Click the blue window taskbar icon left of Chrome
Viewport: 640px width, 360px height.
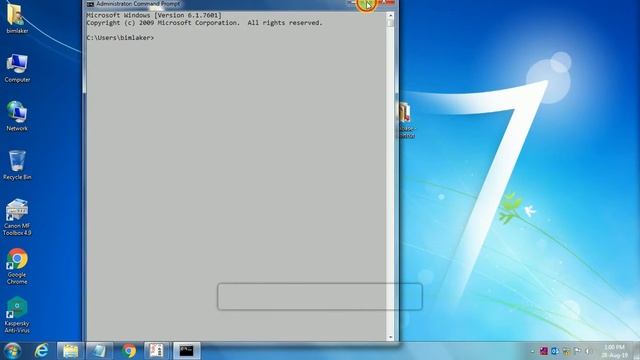coord(99,351)
